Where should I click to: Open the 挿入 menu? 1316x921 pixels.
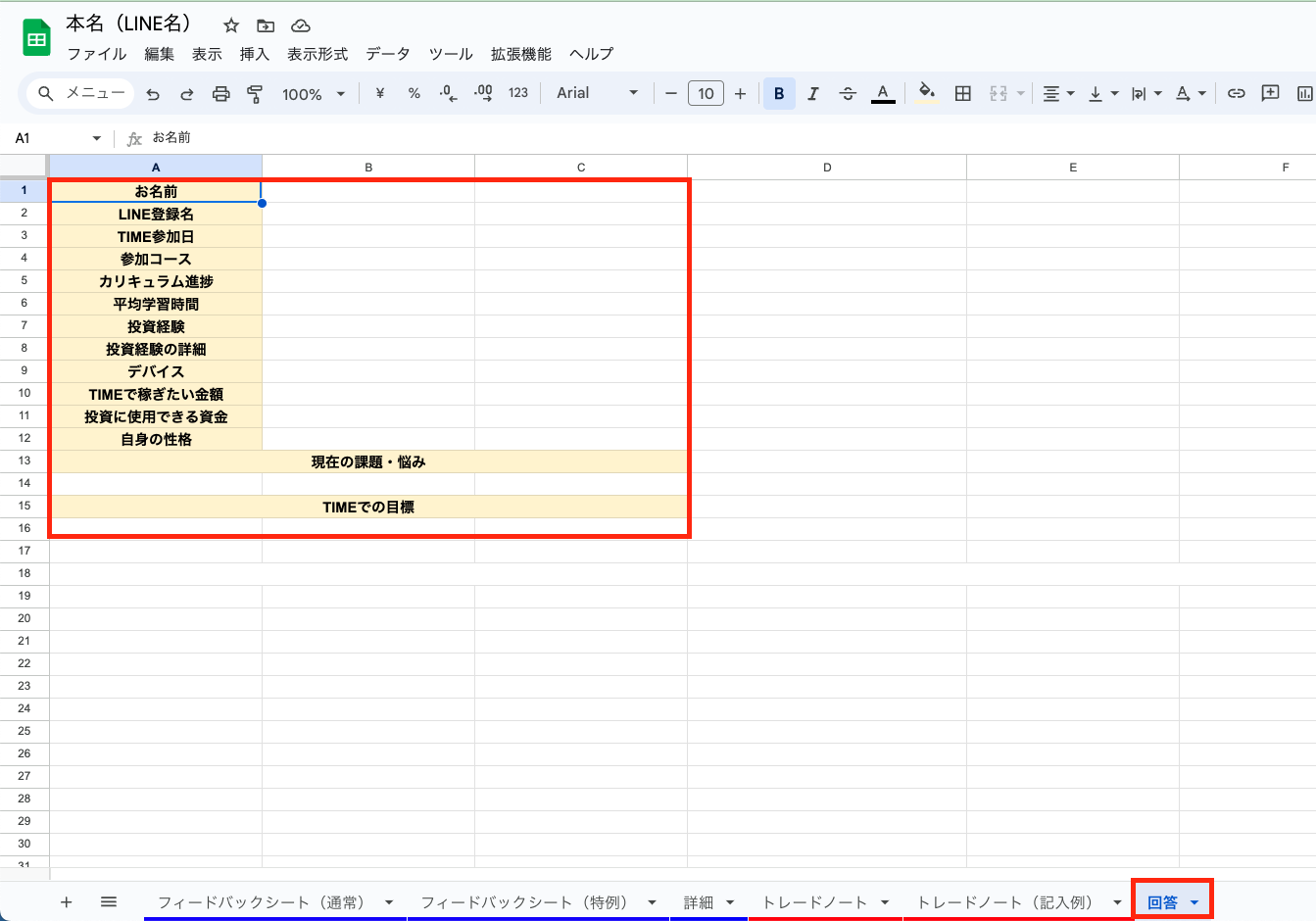254,54
